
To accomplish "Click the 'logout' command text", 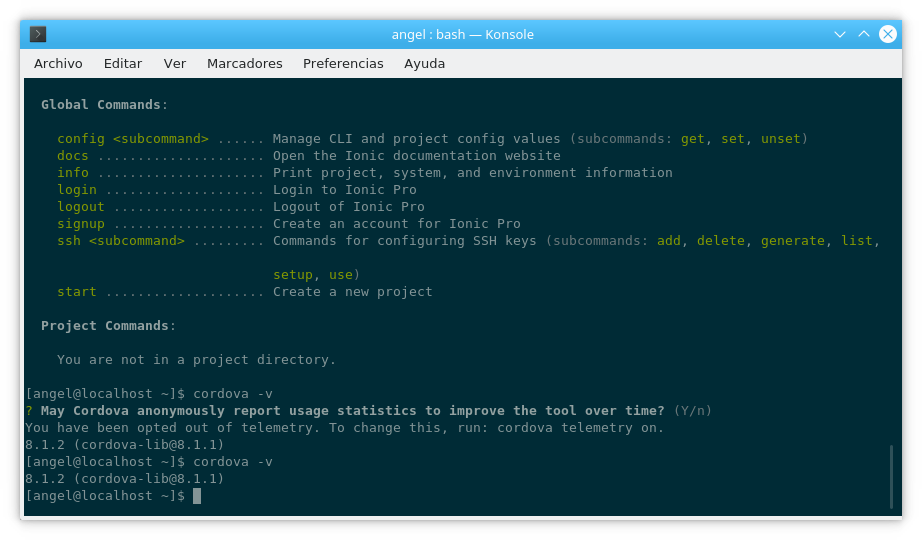I will click(81, 207).
